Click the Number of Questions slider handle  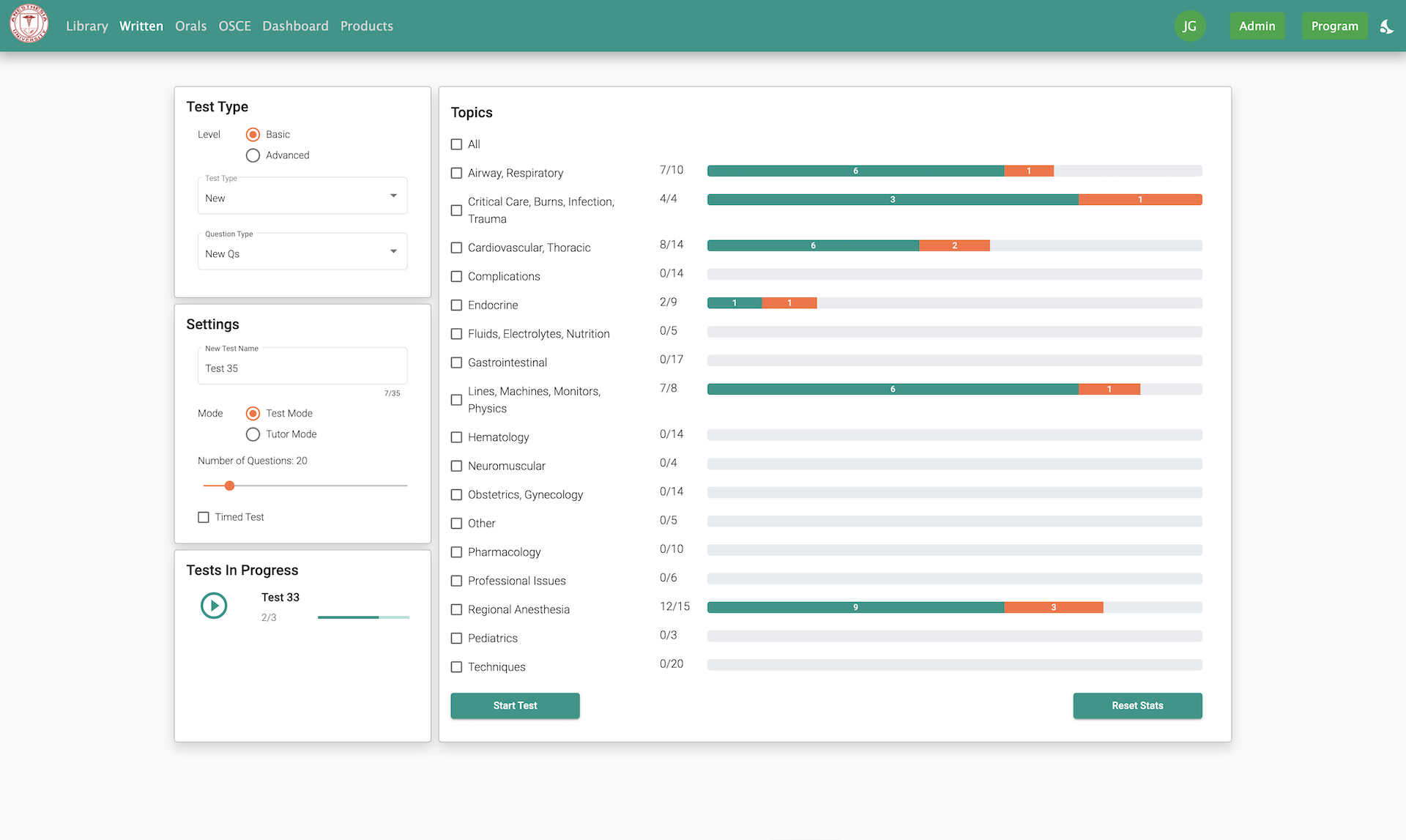[229, 486]
